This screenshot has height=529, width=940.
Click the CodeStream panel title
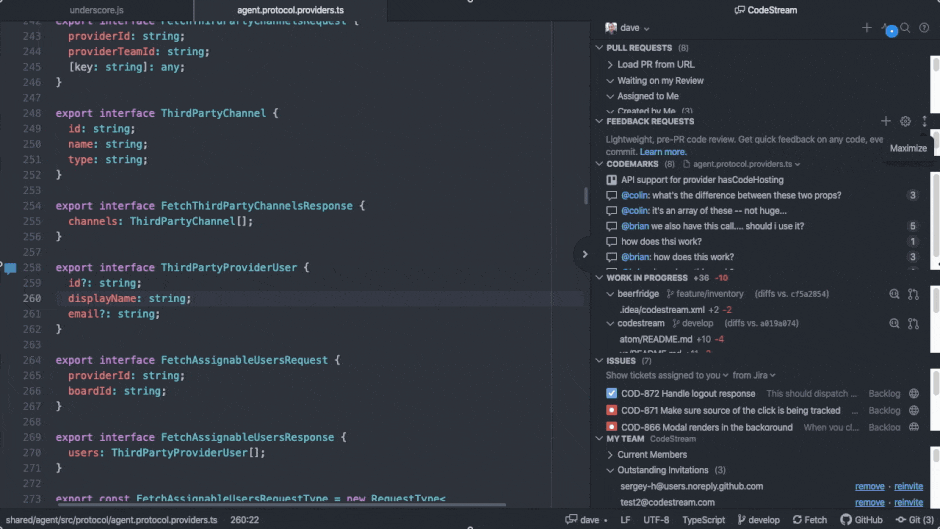tap(766, 10)
